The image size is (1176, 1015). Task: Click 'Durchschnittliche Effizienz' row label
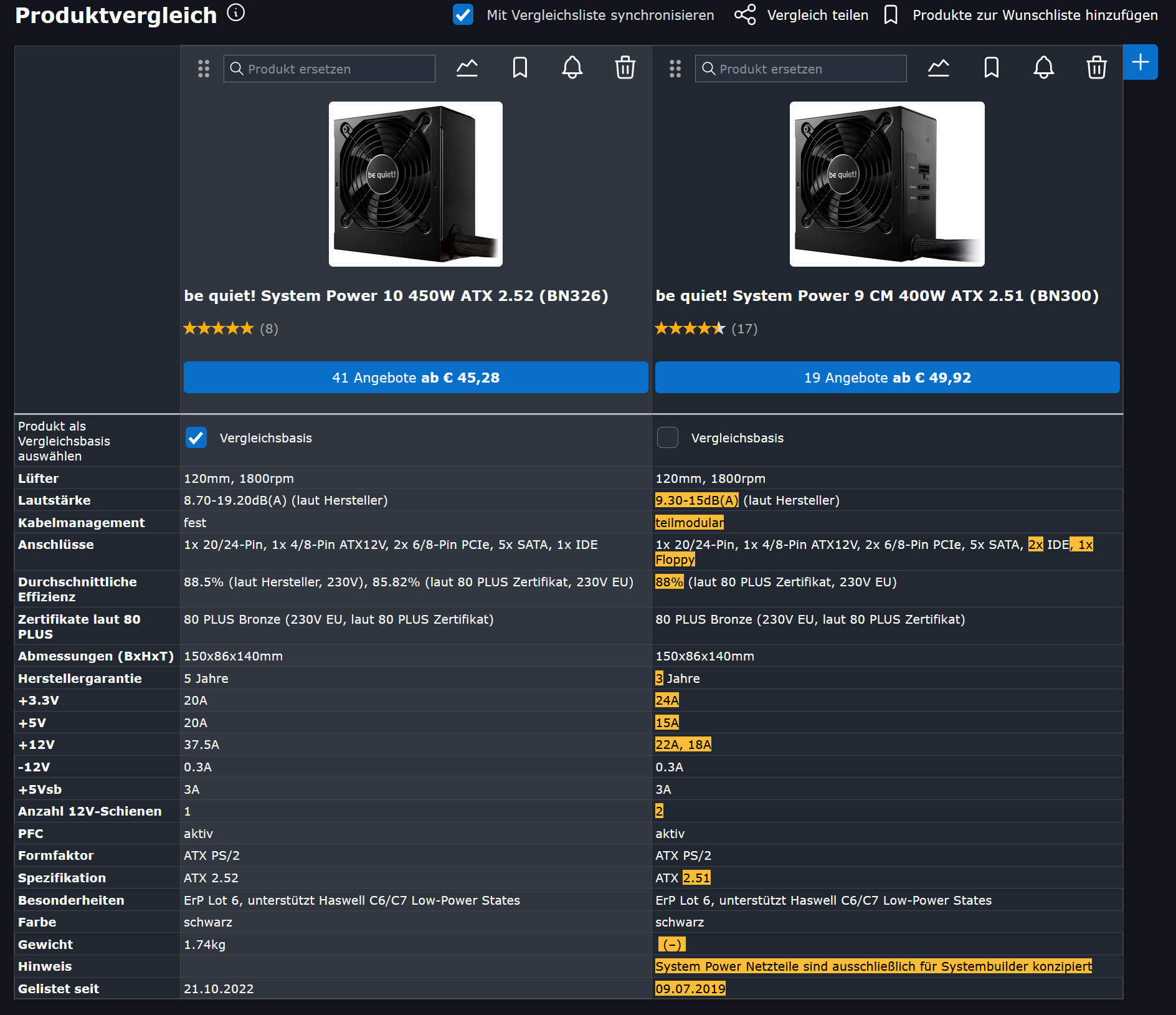click(77, 589)
